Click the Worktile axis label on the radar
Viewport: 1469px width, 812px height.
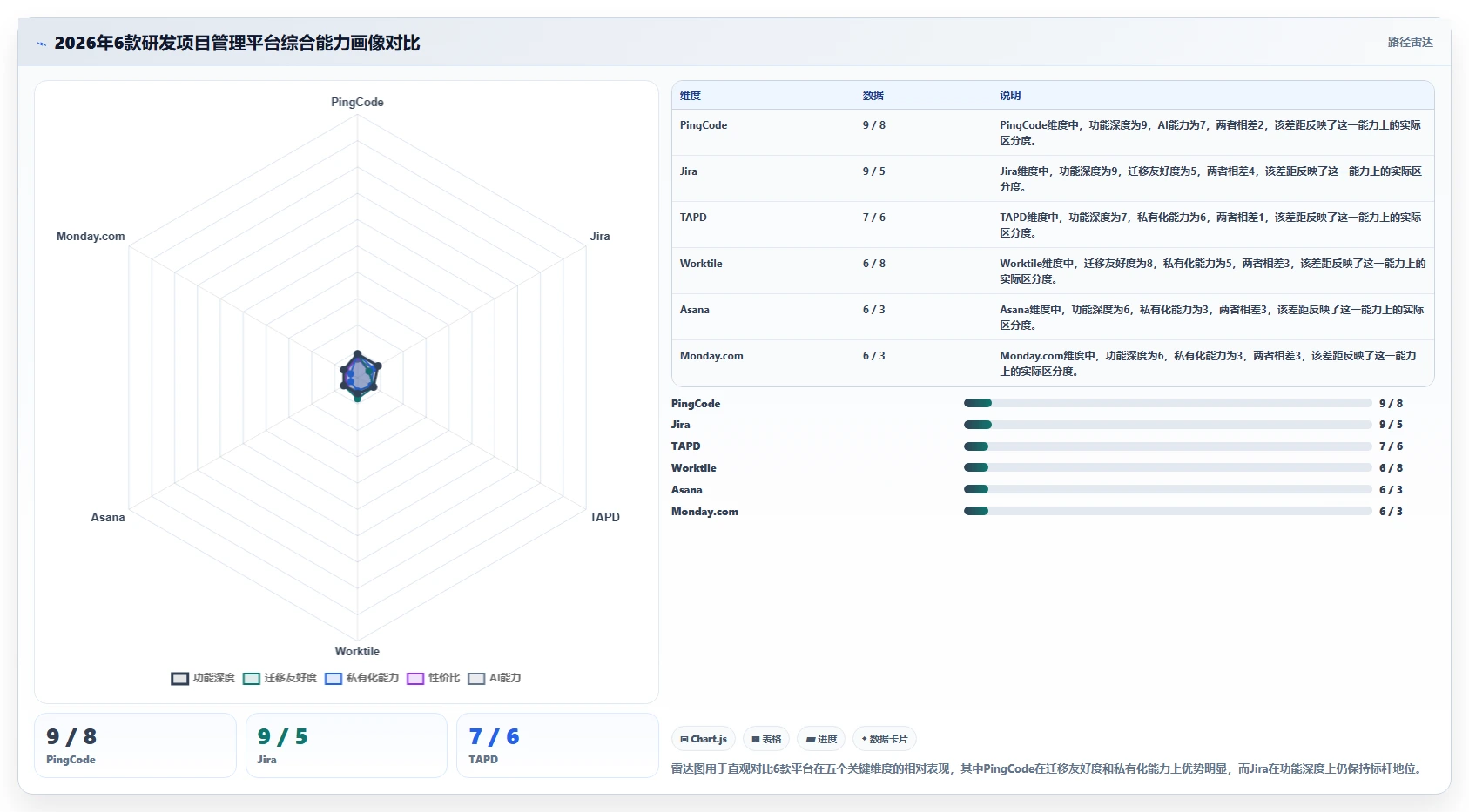tap(357, 651)
